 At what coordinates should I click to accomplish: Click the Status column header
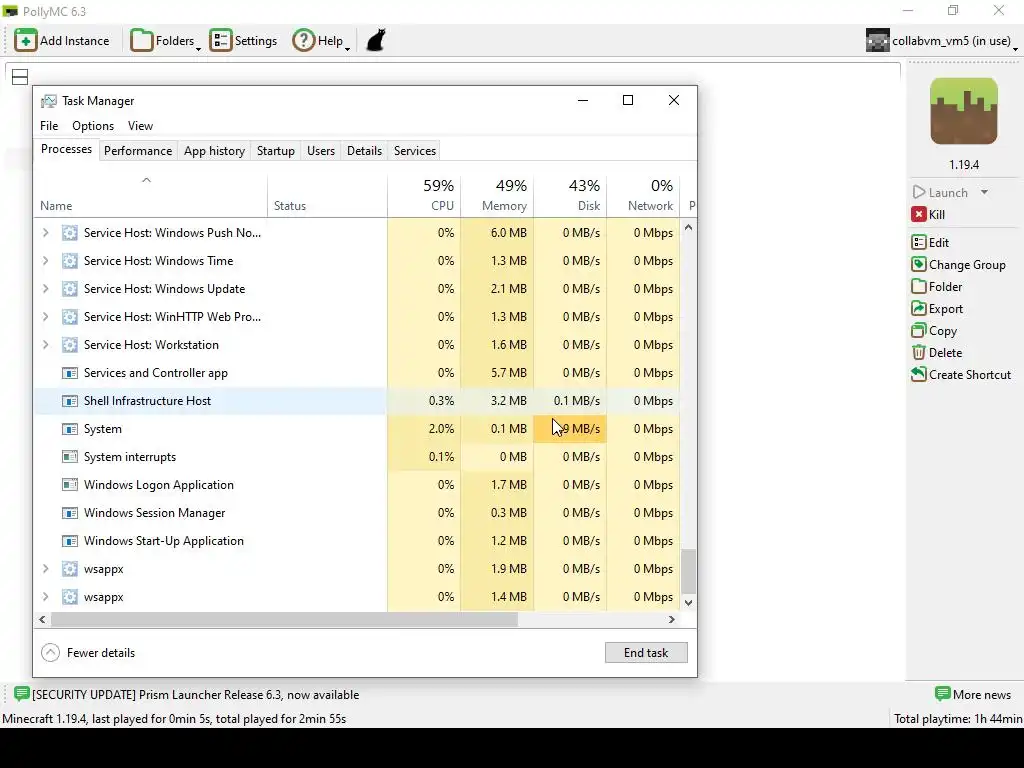327,195
